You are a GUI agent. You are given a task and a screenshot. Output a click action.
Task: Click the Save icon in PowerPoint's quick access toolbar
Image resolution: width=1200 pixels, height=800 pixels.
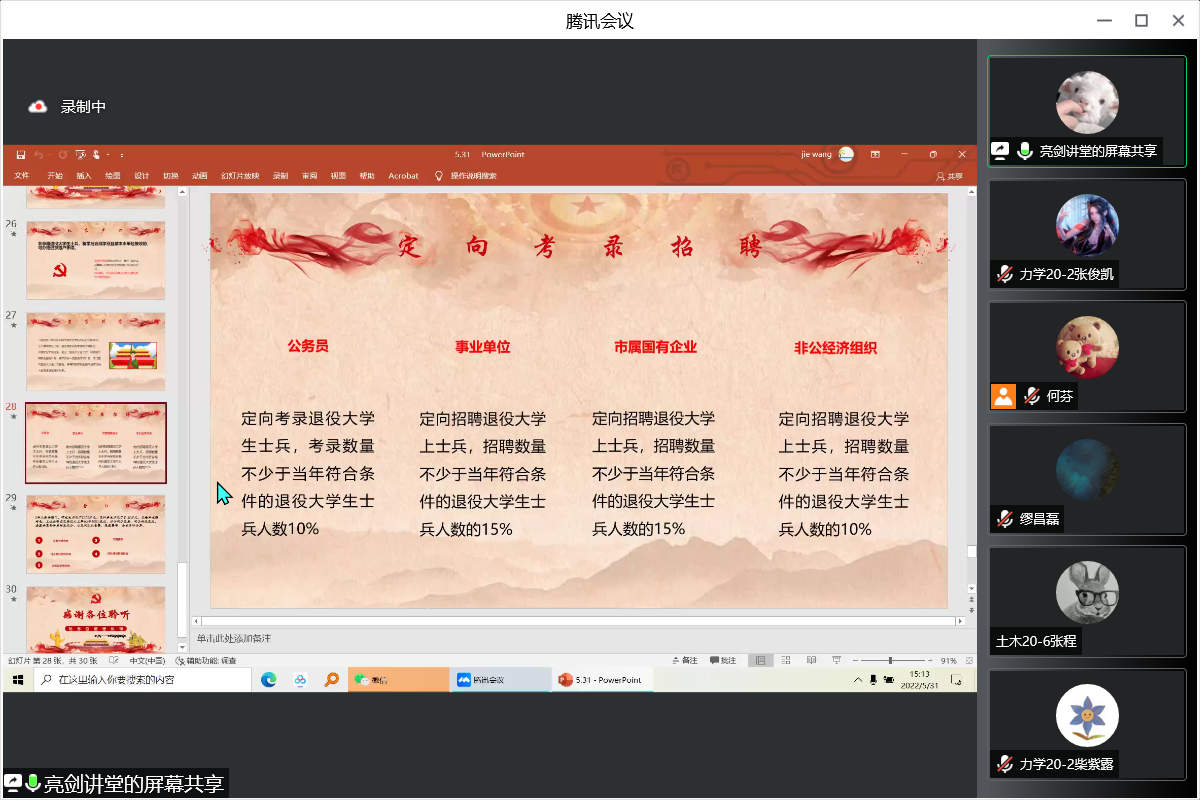click(x=20, y=155)
